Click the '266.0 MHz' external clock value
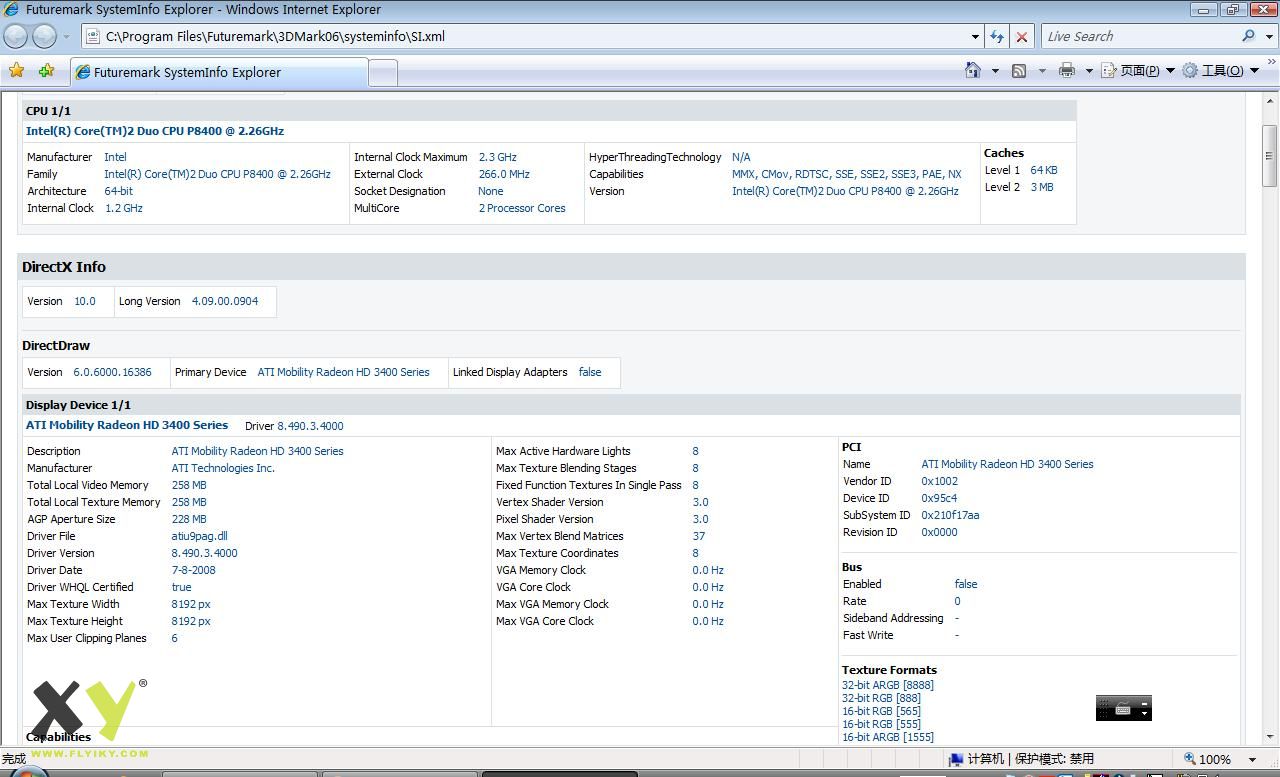The width and height of the screenshot is (1280, 777). tap(504, 174)
